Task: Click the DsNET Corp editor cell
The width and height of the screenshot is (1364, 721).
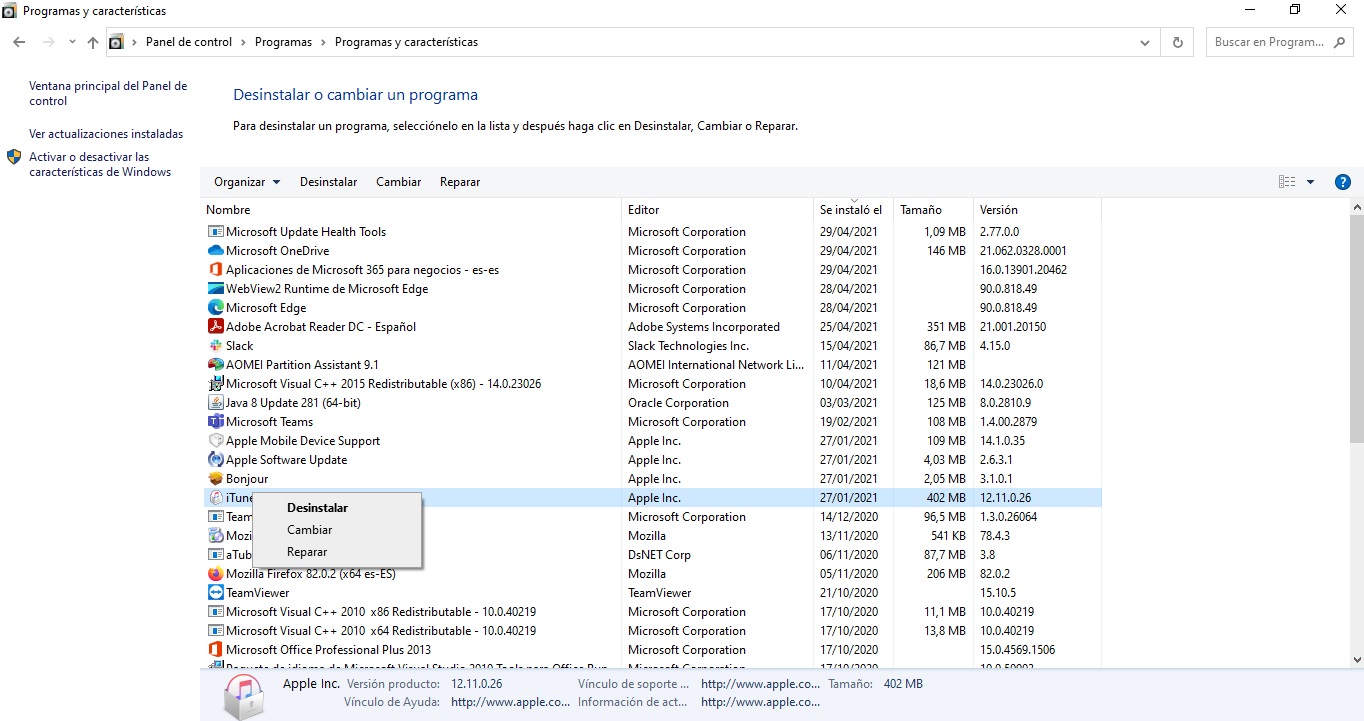Action: (659, 555)
